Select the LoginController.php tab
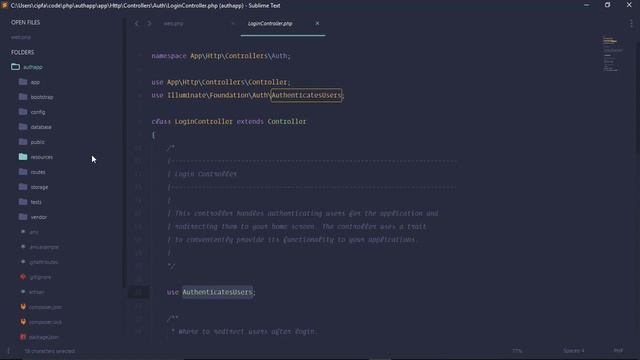Viewport: 640px width, 360px height. pos(270,24)
